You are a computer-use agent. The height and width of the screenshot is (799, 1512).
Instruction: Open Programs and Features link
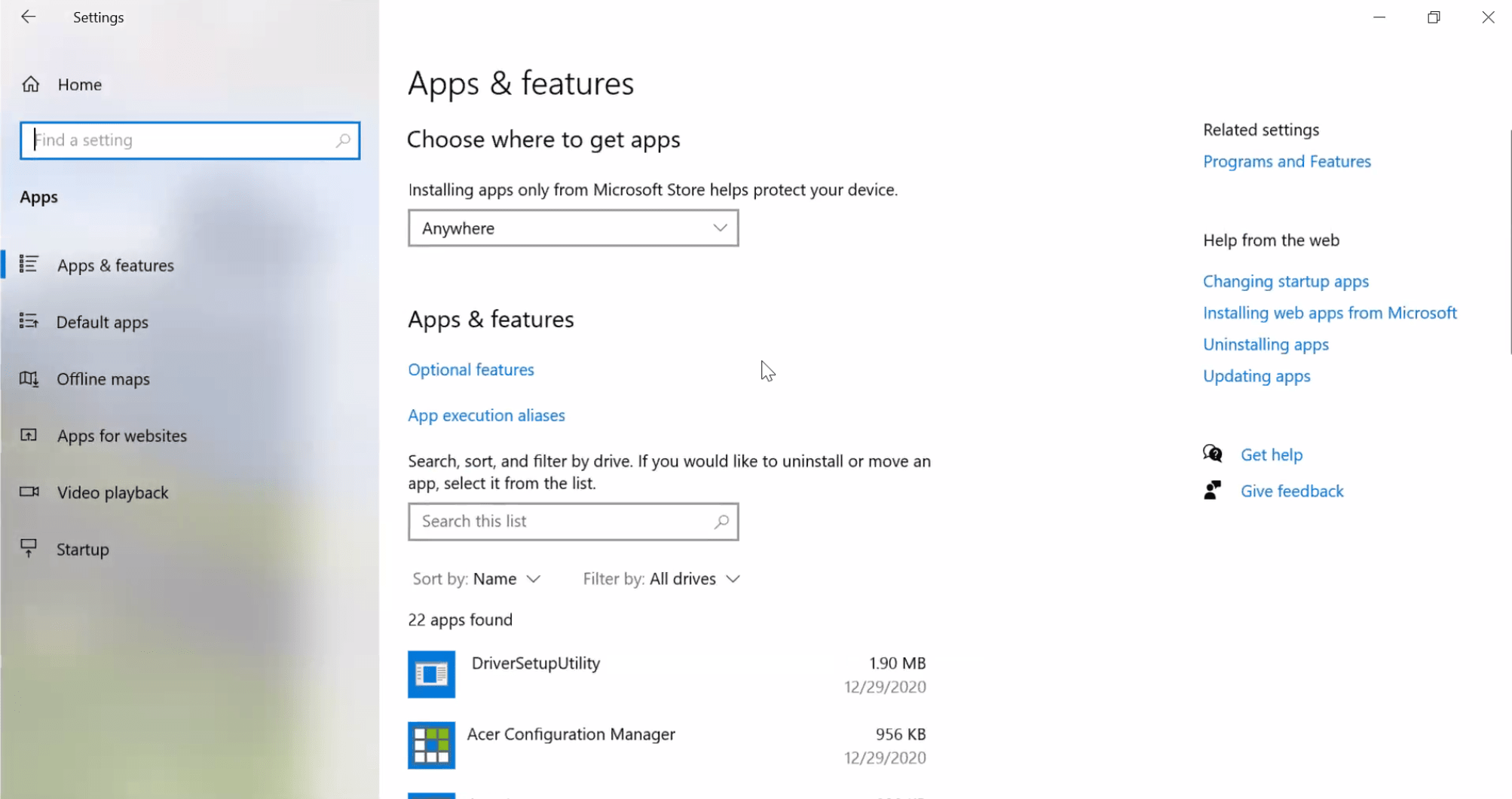[1287, 161]
